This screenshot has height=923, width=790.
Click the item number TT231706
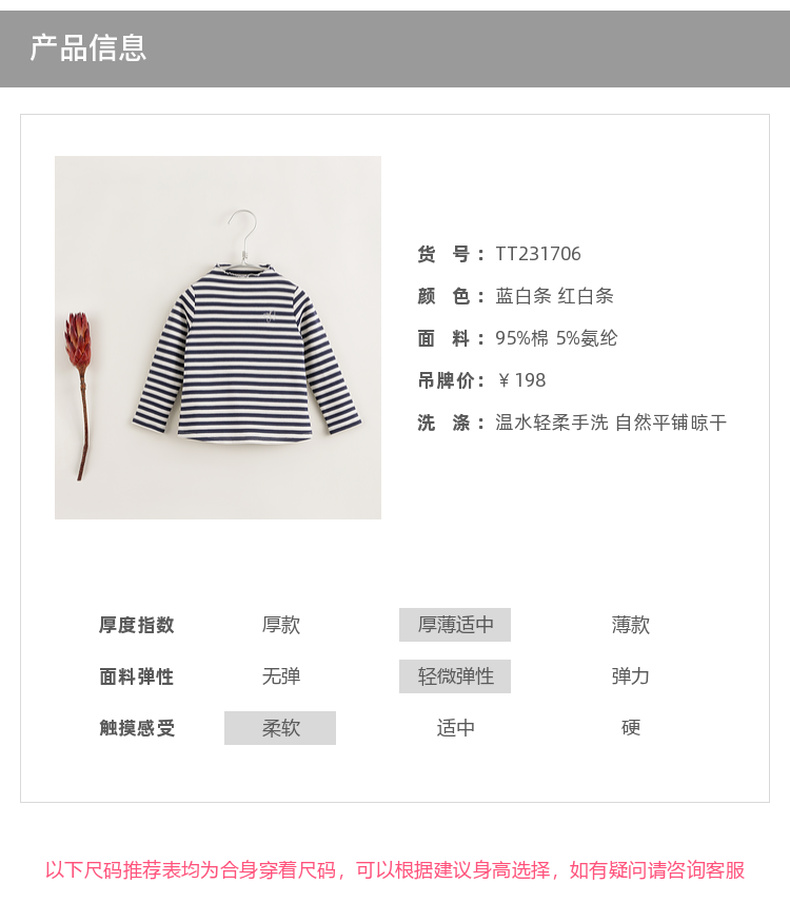538,254
